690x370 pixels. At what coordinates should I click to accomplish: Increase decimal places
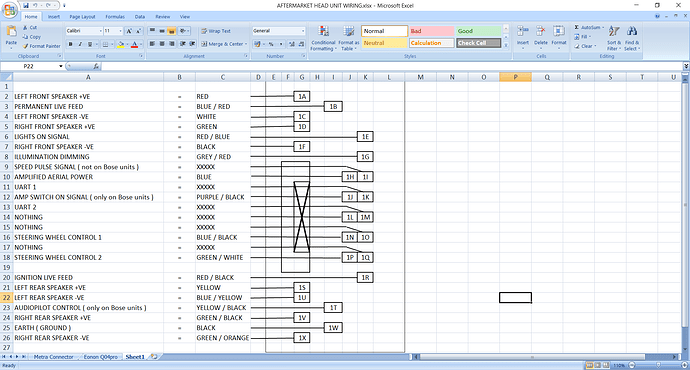[x=291, y=44]
